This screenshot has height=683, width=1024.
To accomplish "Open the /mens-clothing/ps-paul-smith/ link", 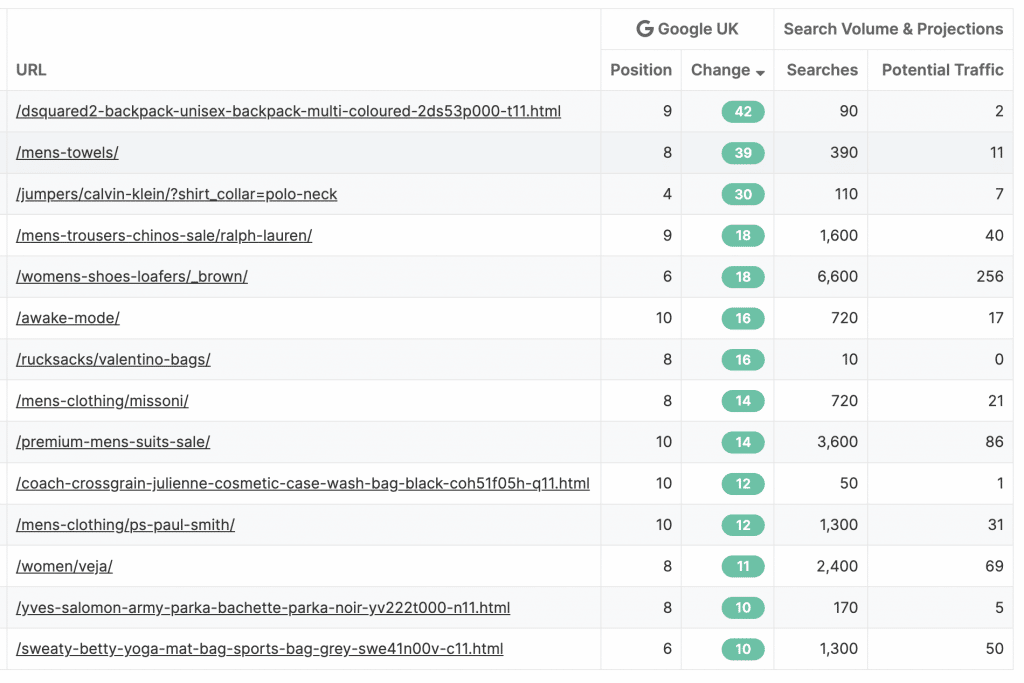I will (x=125, y=525).
